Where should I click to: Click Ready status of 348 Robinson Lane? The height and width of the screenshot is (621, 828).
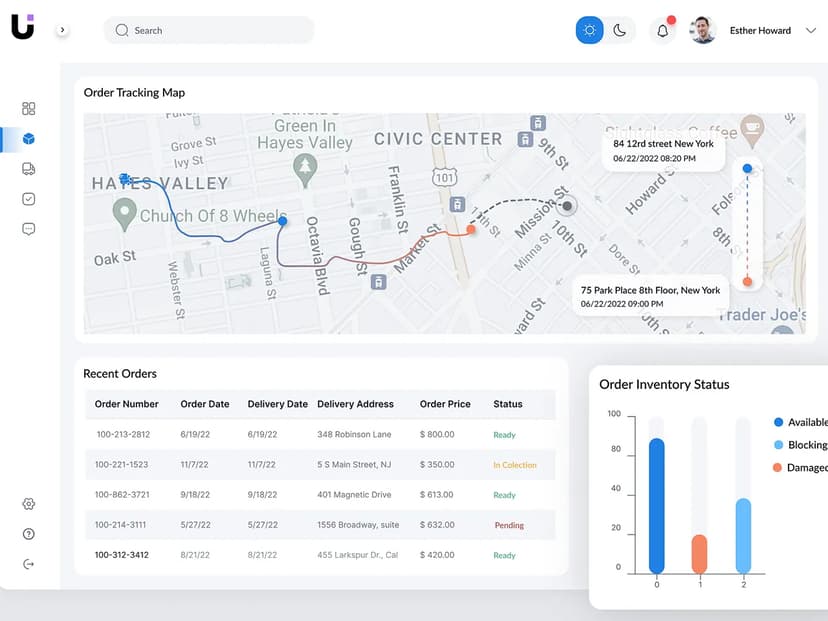point(504,435)
